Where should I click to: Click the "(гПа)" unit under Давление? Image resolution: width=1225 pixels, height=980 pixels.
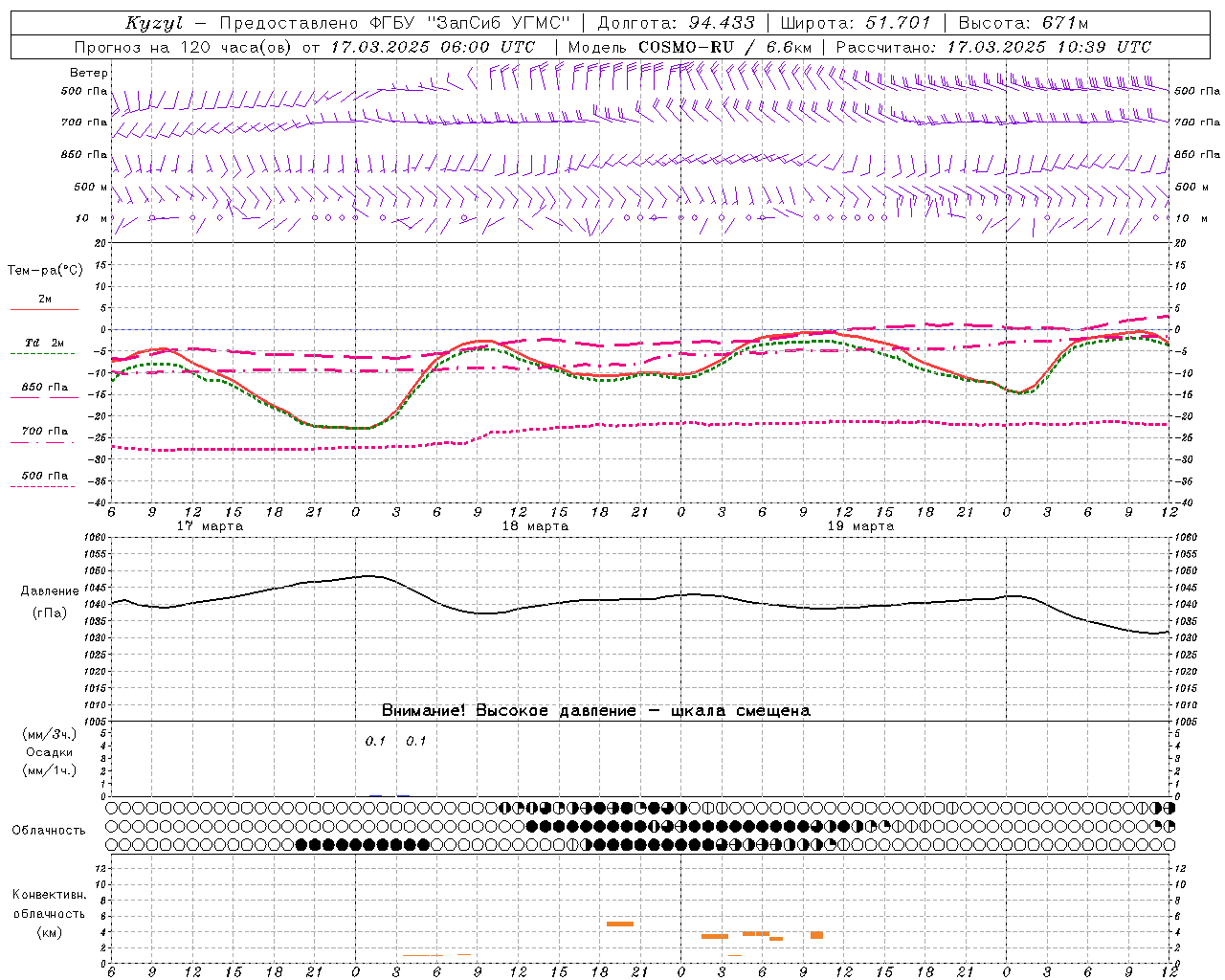click(50, 613)
